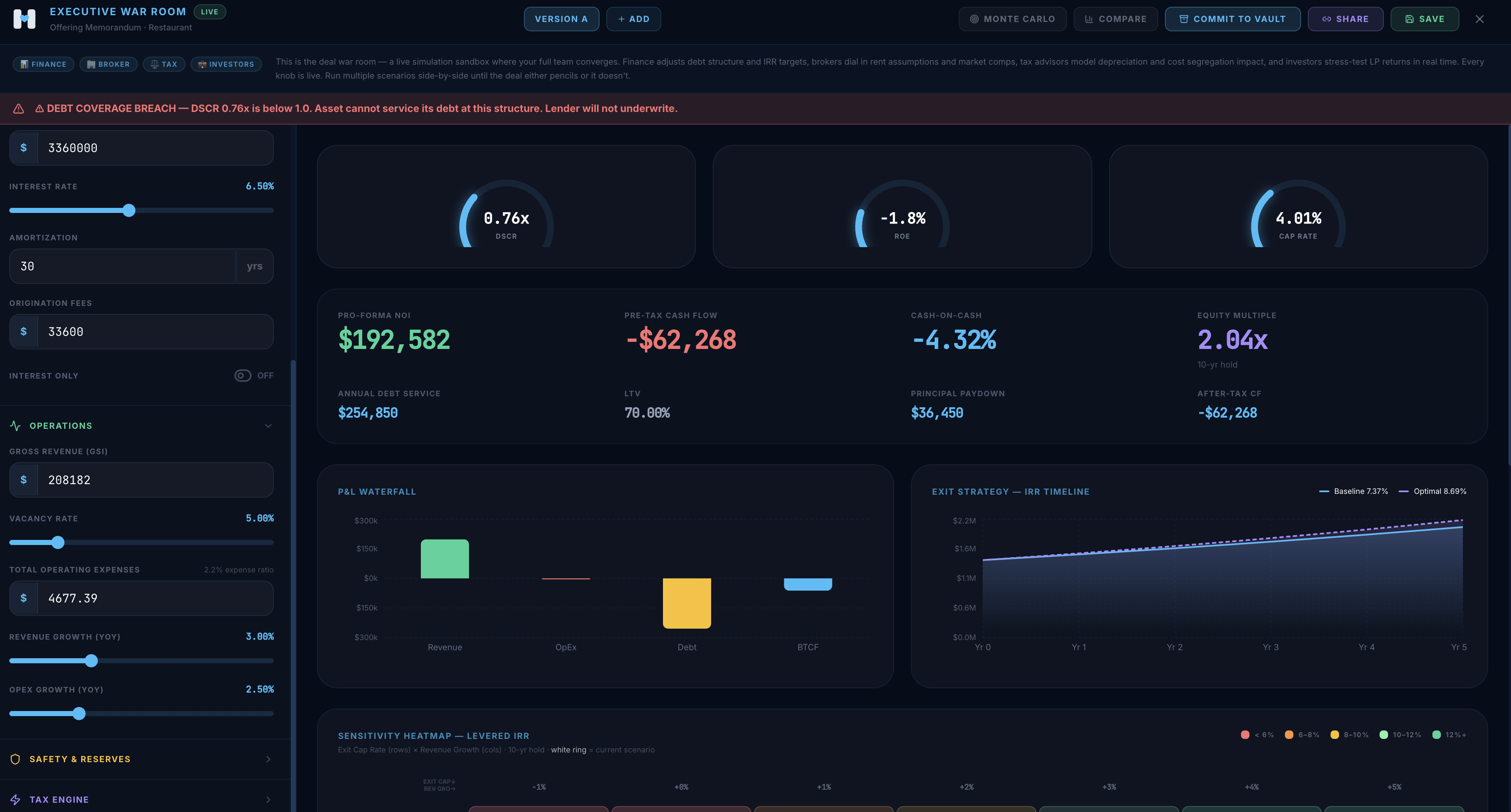Viewport: 1511px width, 812px height.
Task: Click the Monte Carlo target icon
Action: pyautogui.click(x=974, y=19)
